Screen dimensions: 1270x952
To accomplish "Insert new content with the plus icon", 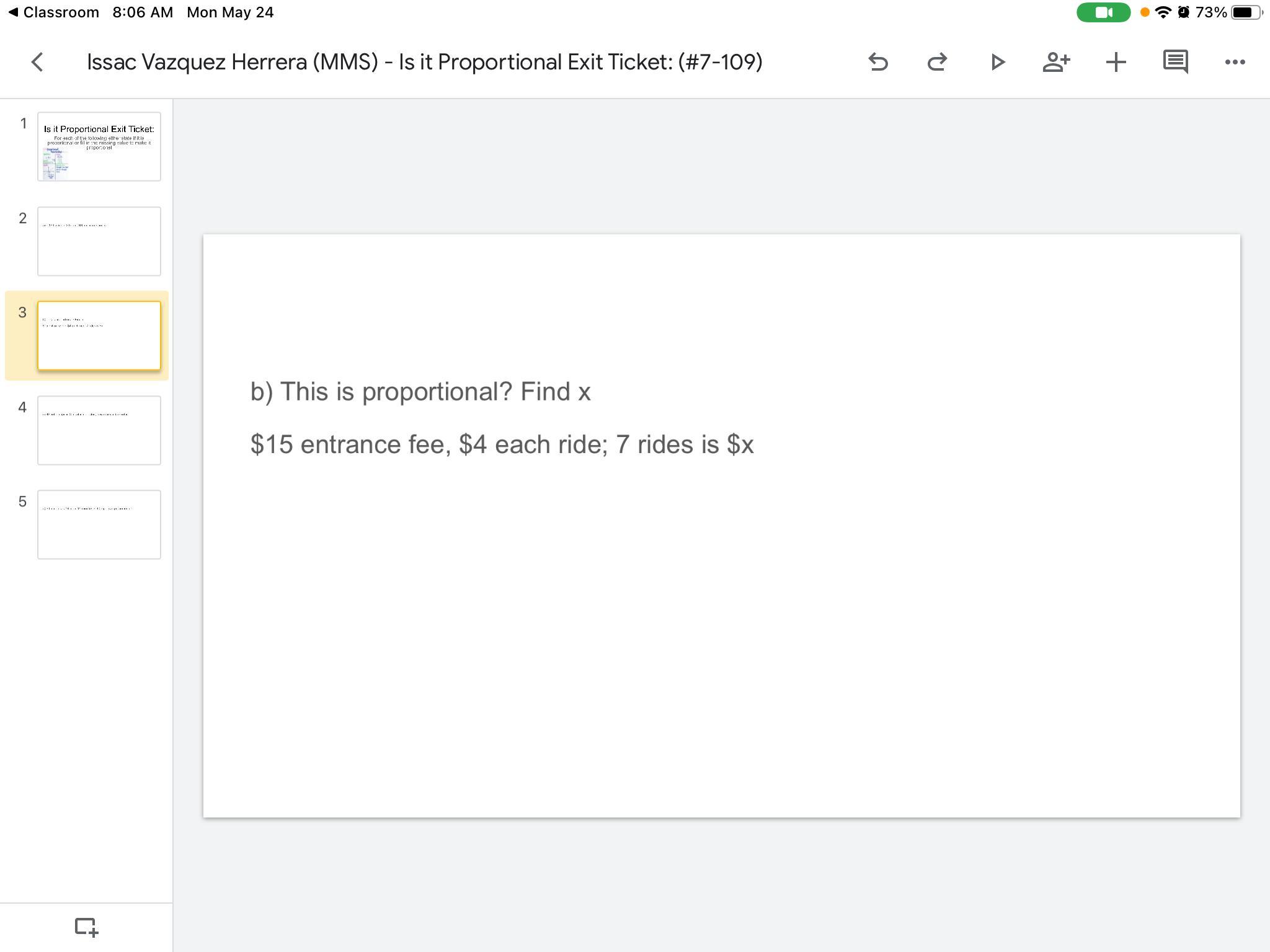I will click(1116, 61).
